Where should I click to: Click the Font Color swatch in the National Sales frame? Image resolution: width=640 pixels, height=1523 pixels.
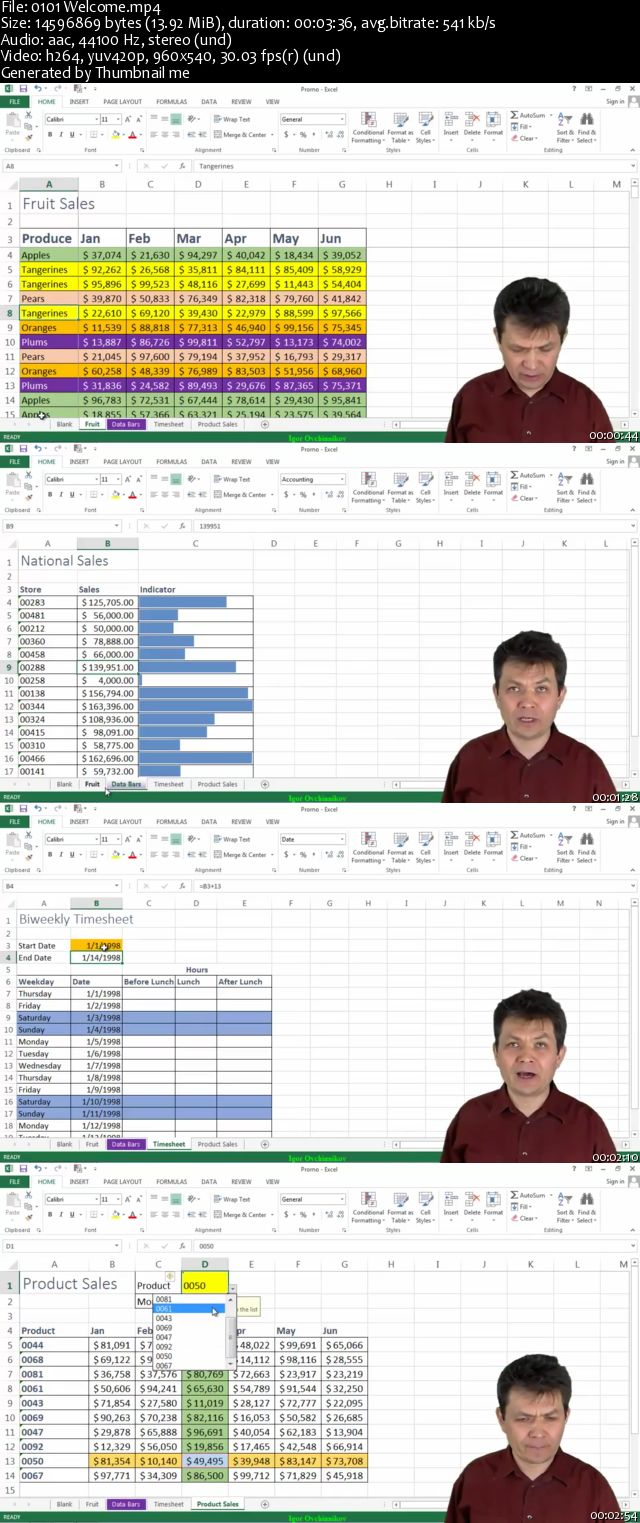tap(133, 495)
